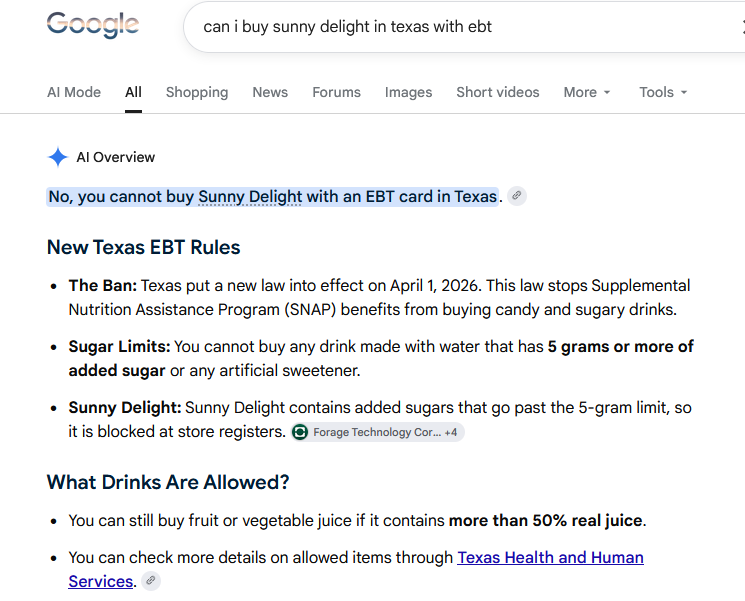Click the AI Overview label
Viewport: 745px width, 601px height.
(115, 157)
